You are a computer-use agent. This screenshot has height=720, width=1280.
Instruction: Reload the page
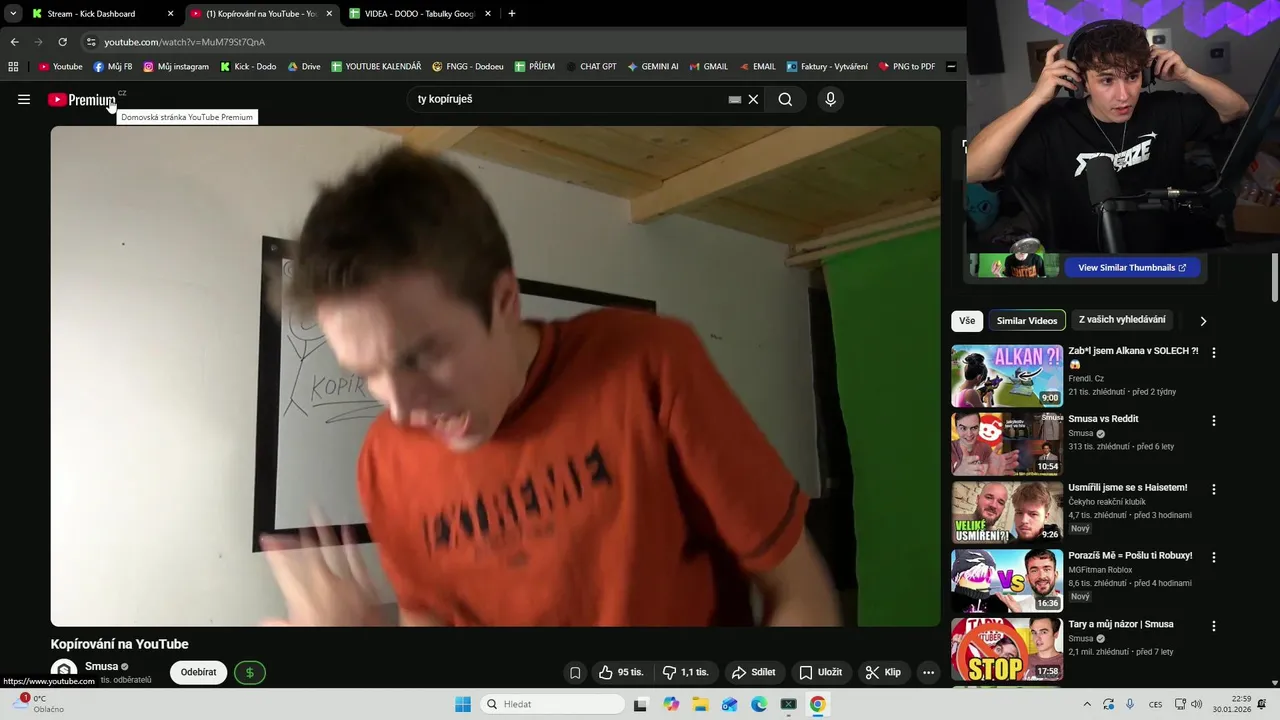point(62,42)
